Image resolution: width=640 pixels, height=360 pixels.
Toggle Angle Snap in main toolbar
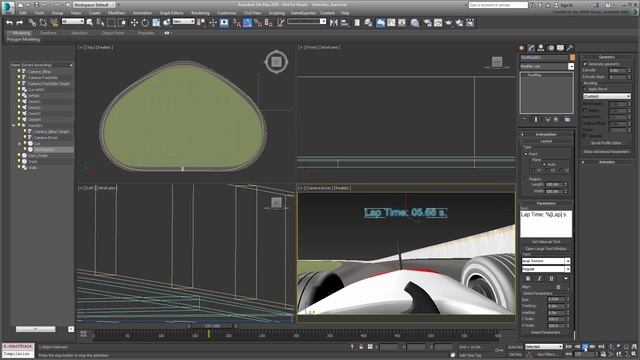coord(247,23)
